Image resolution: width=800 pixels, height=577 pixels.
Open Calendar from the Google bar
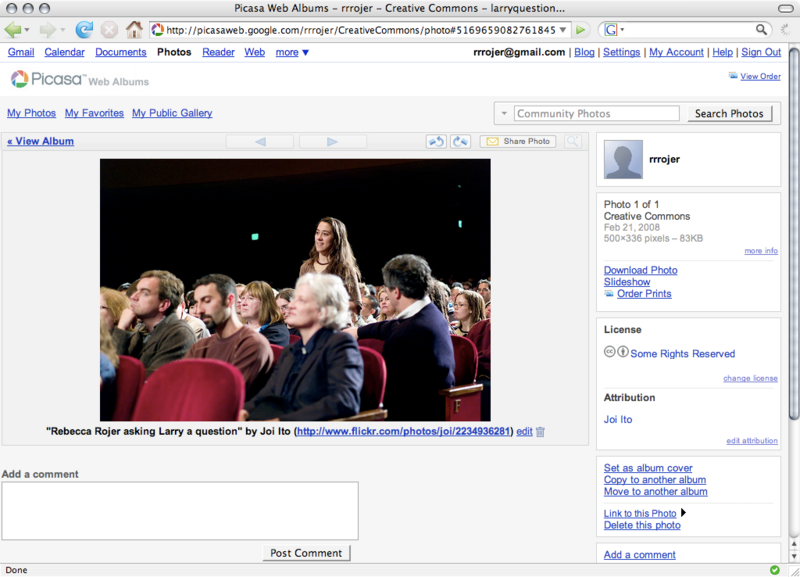pyautogui.click(x=64, y=52)
